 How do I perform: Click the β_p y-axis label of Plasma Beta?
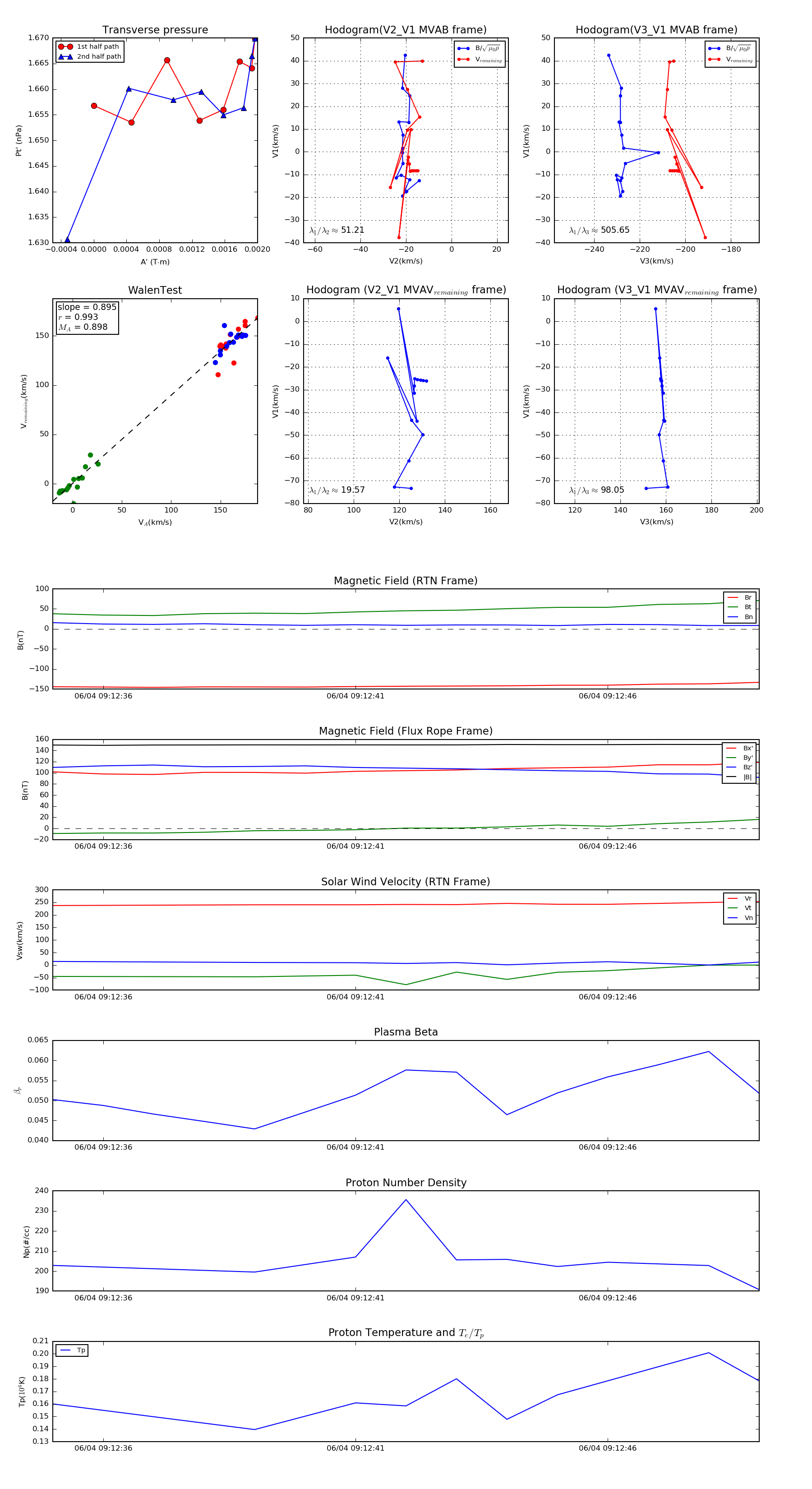[18, 1091]
